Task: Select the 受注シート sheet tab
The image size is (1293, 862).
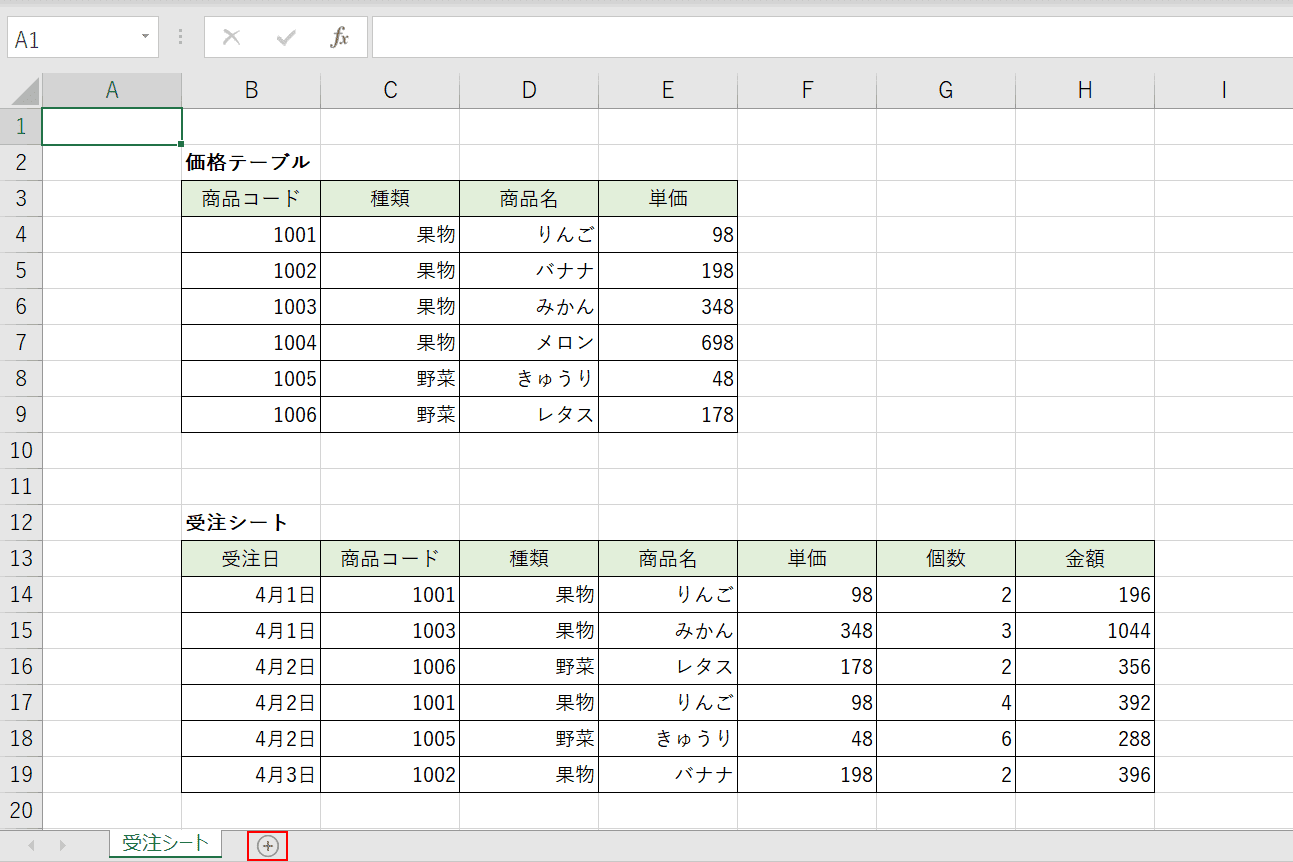Action: point(166,843)
